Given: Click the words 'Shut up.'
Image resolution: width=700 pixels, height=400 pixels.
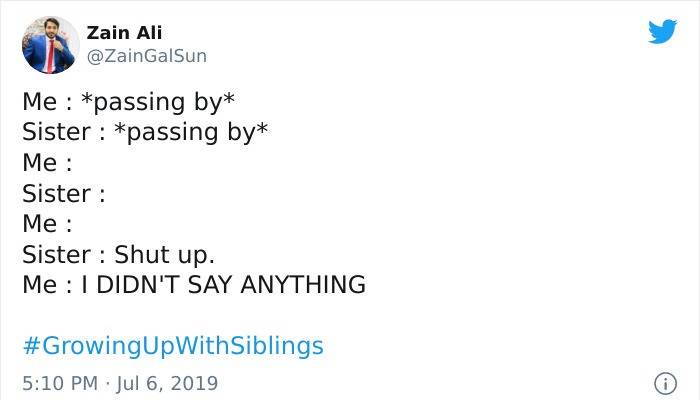Looking at the screenshot, I should click(164, 255).
